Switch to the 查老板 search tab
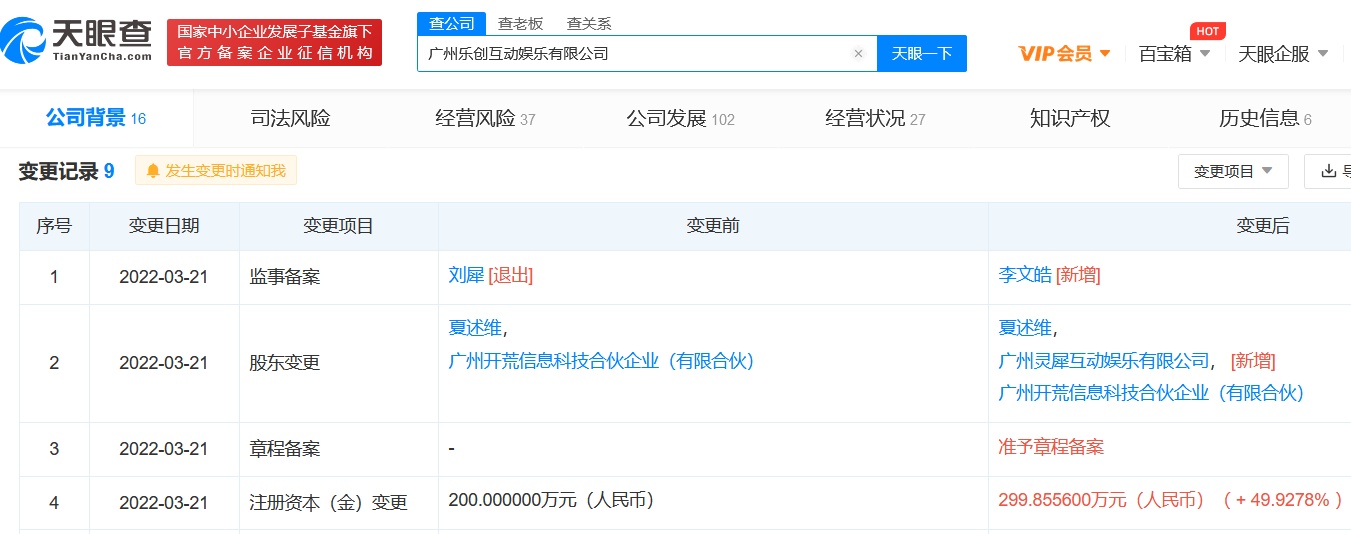The width and height of the screenshot is (1351, 534). pyautogui.click(x=520, y=23)
